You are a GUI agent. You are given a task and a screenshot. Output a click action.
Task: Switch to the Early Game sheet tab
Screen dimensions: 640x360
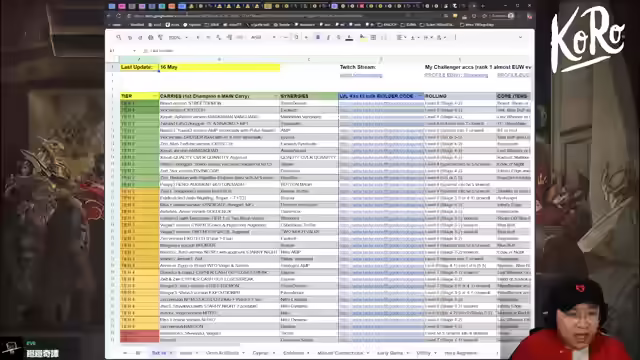[390, 353]
